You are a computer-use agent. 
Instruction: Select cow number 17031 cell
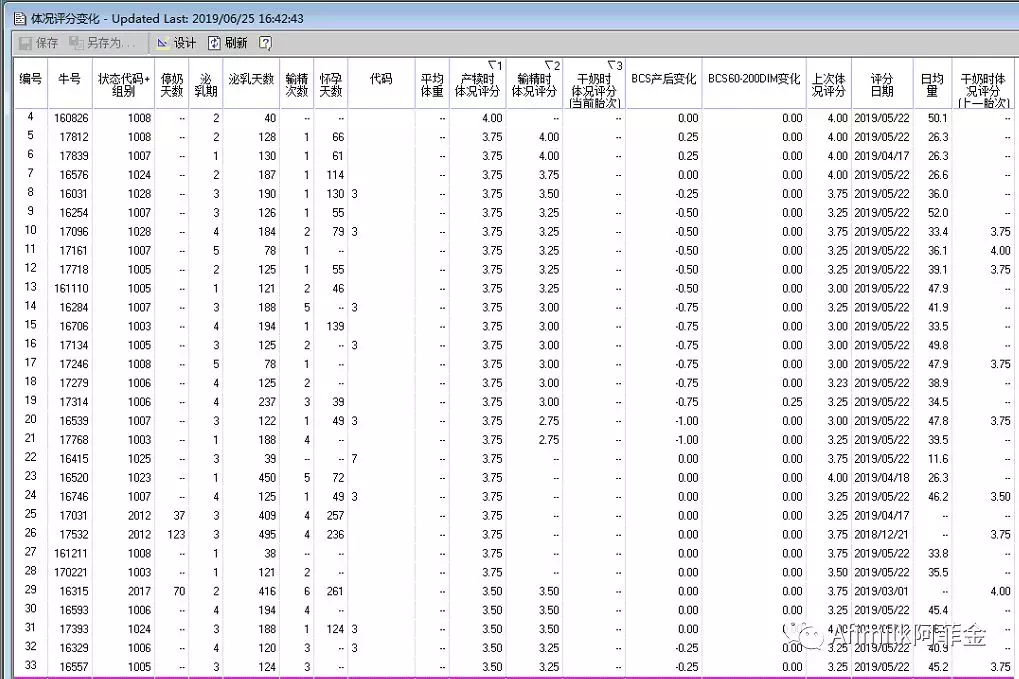pos(74,515)
